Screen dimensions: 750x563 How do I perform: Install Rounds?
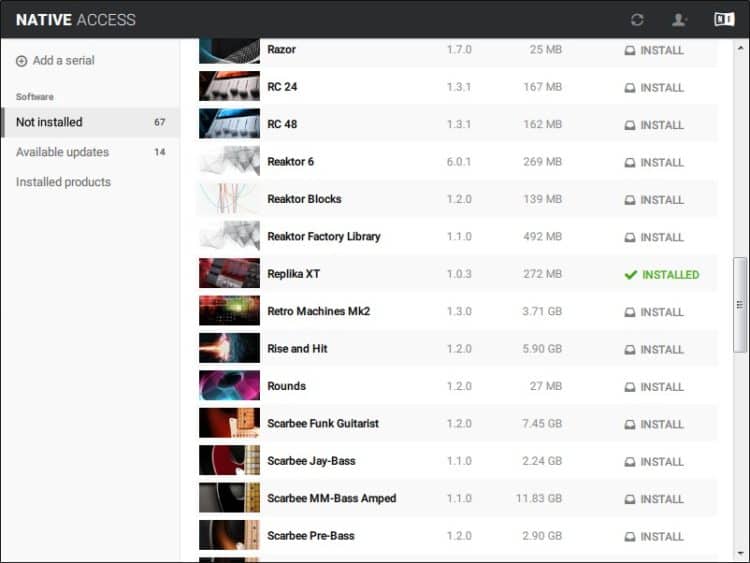(654, 387)
